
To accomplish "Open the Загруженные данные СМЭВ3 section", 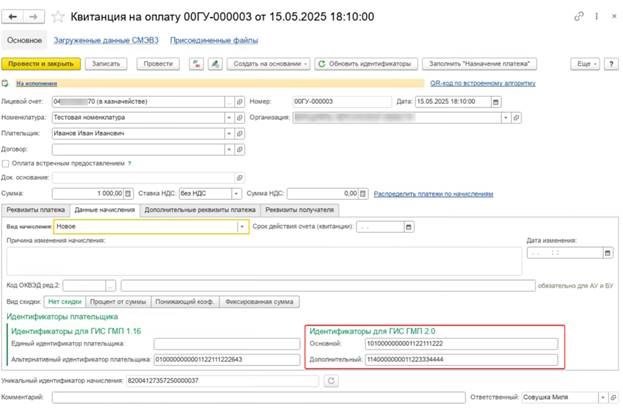I will coord(106,40).
